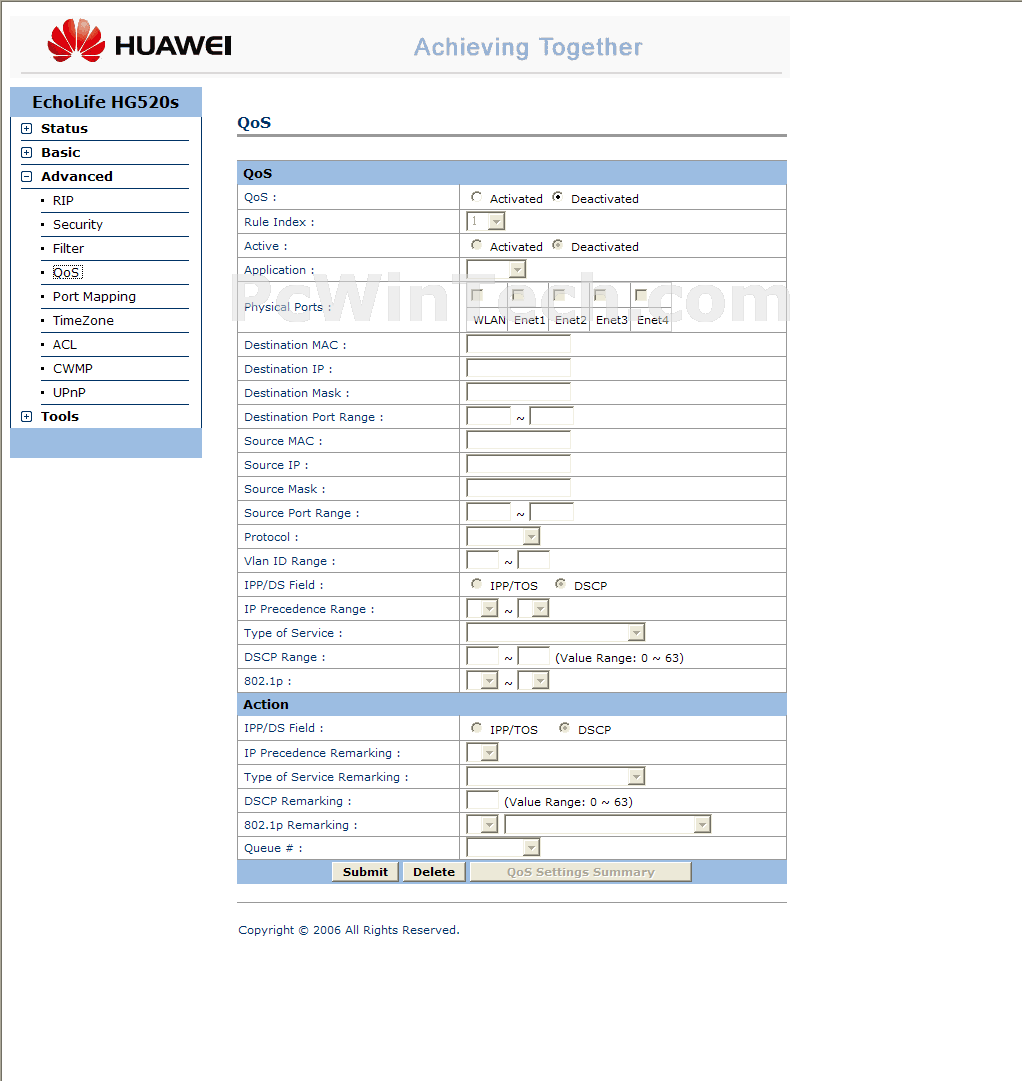Screen dimensions: 1022x1081
Task: Click the Source IP input field
Action: pyautogui.click(x=519, y=464)
